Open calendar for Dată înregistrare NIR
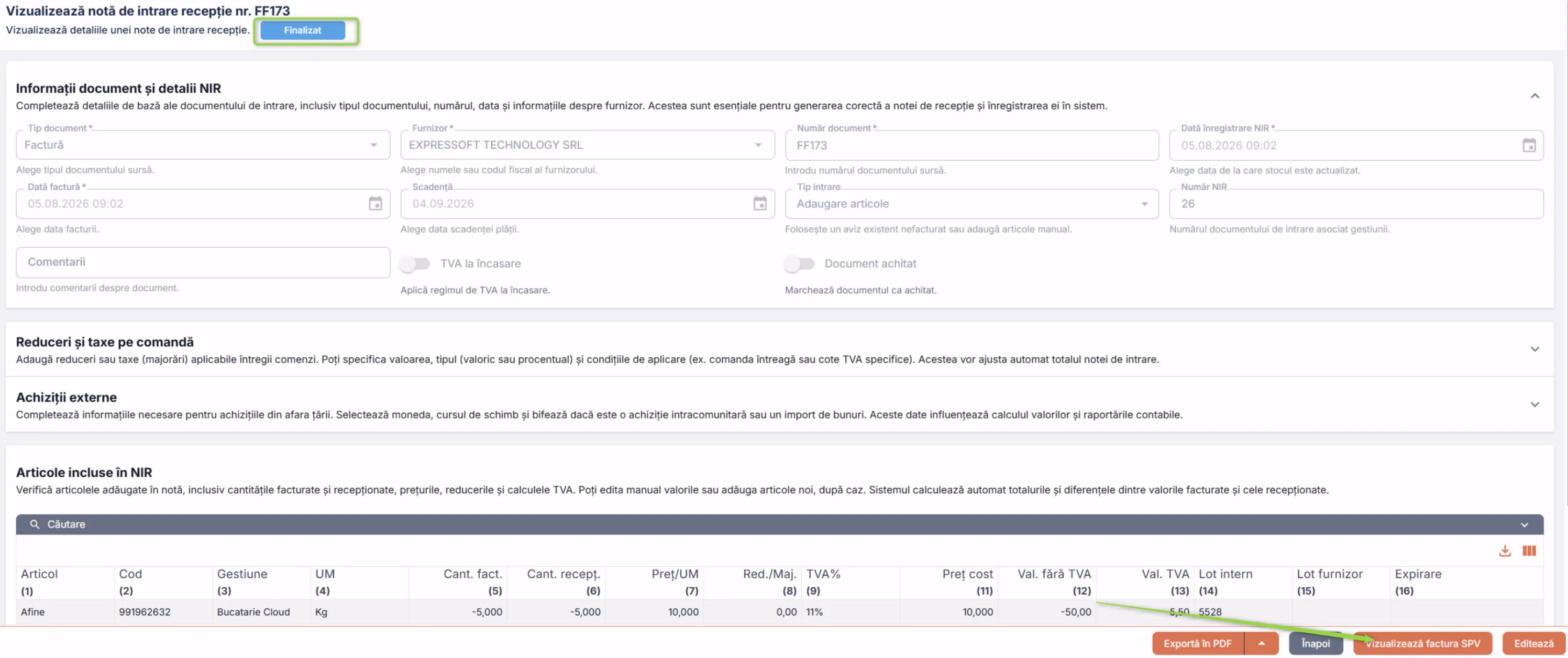 [1529, 146]
